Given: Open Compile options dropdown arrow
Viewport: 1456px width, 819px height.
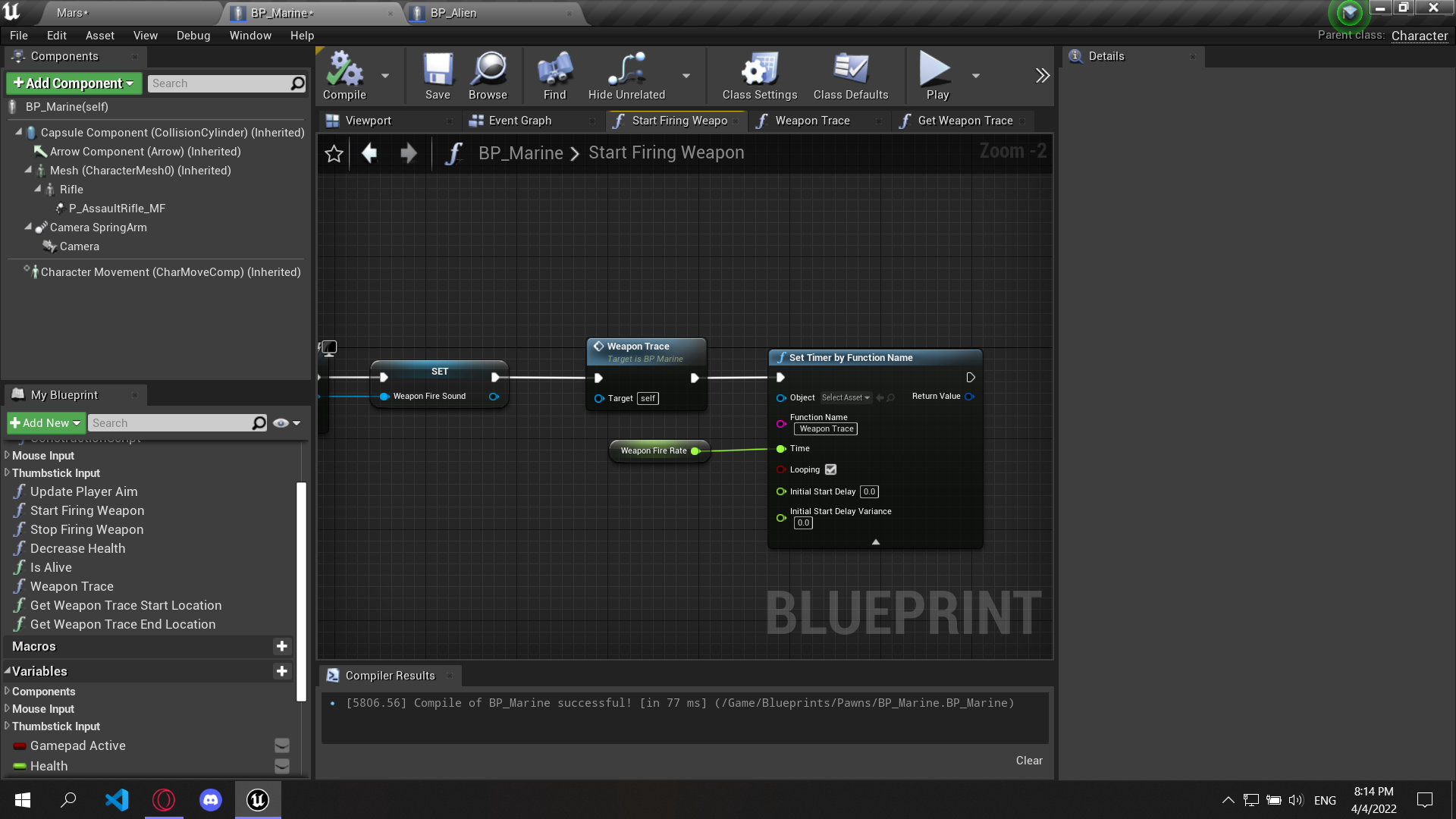Looking at the screenshot, I should coord(385,75).
